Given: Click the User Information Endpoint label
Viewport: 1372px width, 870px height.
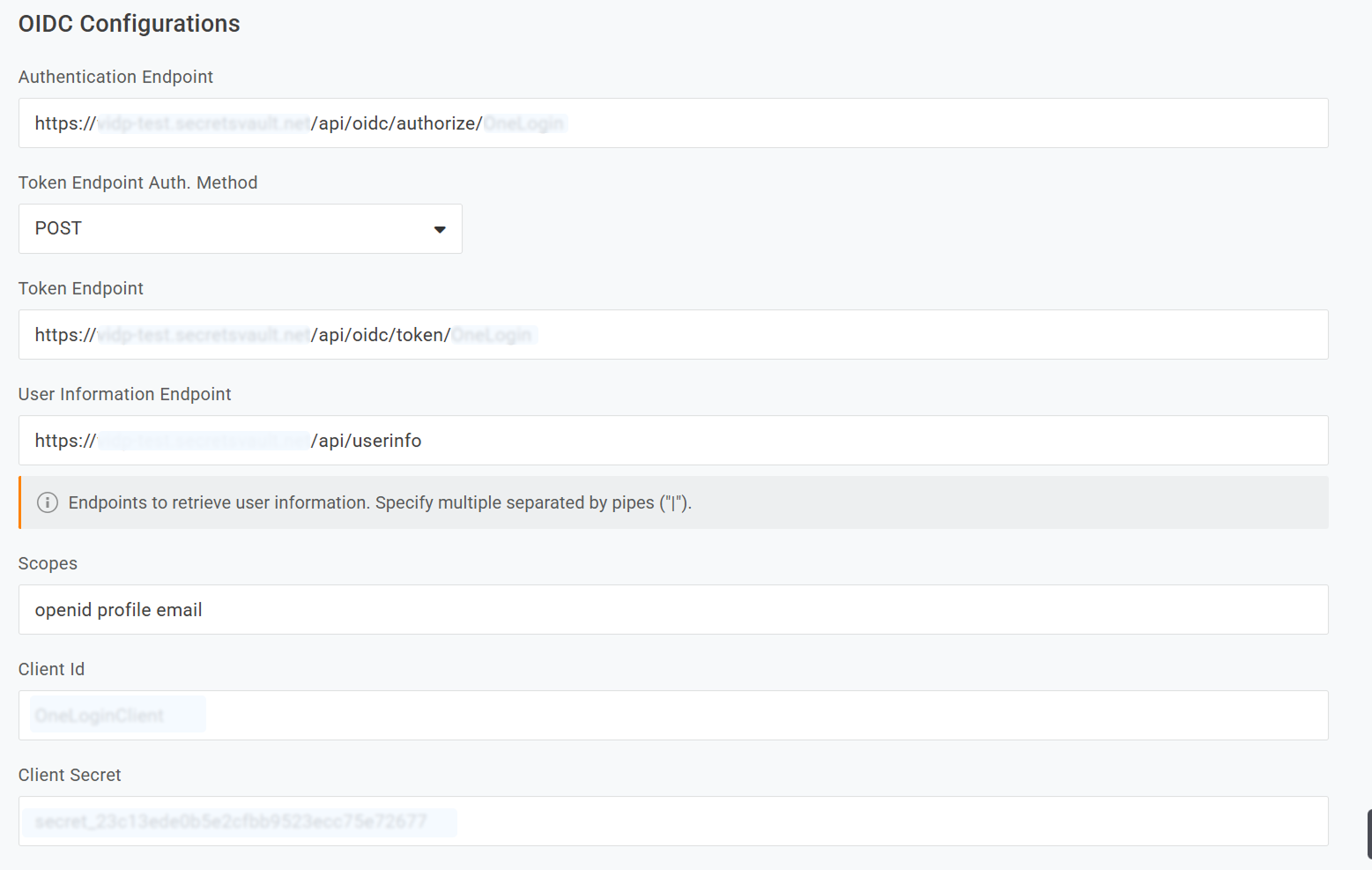Looking at the screenshot, I should [124, 394].
